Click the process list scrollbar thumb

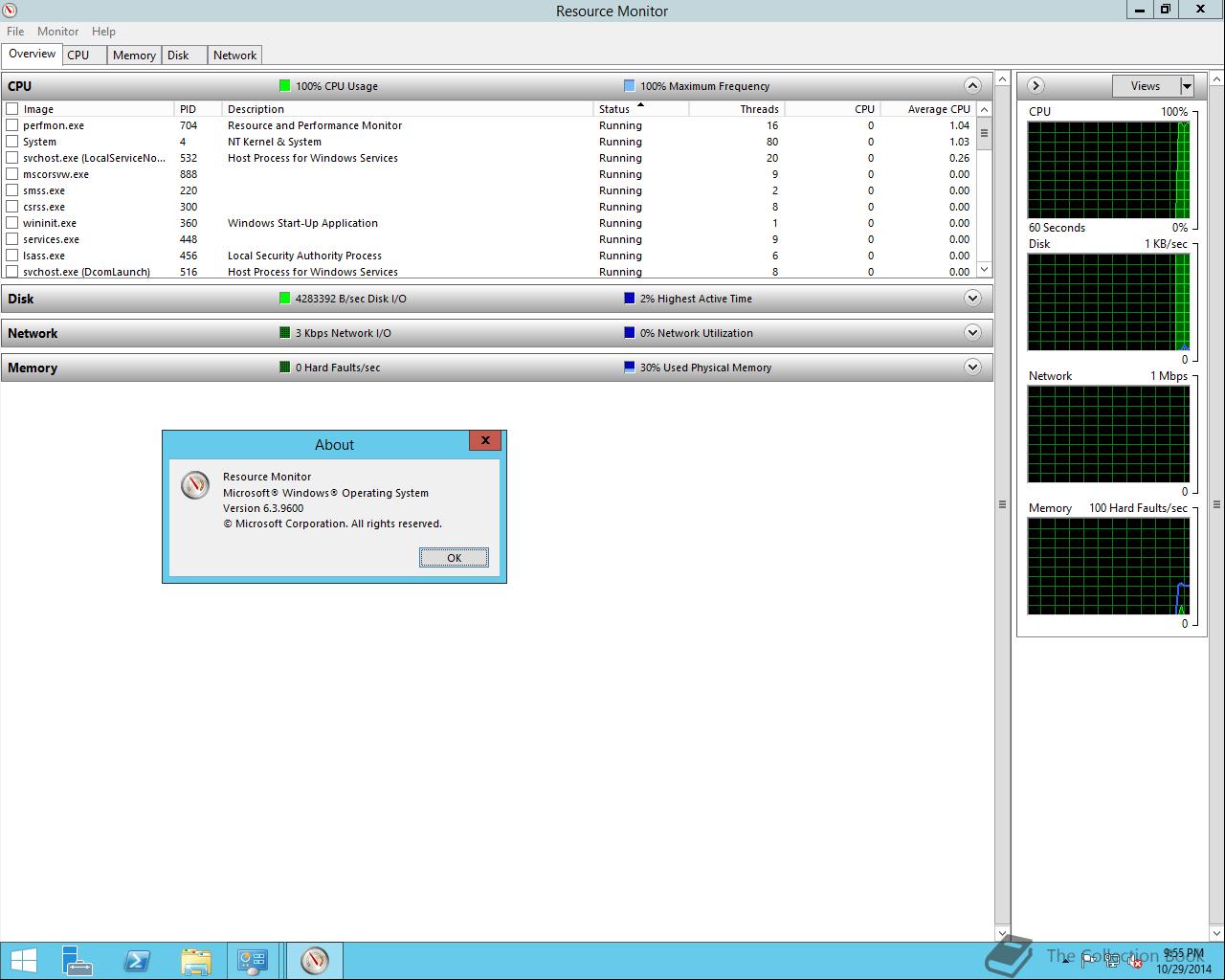point(984,133)
